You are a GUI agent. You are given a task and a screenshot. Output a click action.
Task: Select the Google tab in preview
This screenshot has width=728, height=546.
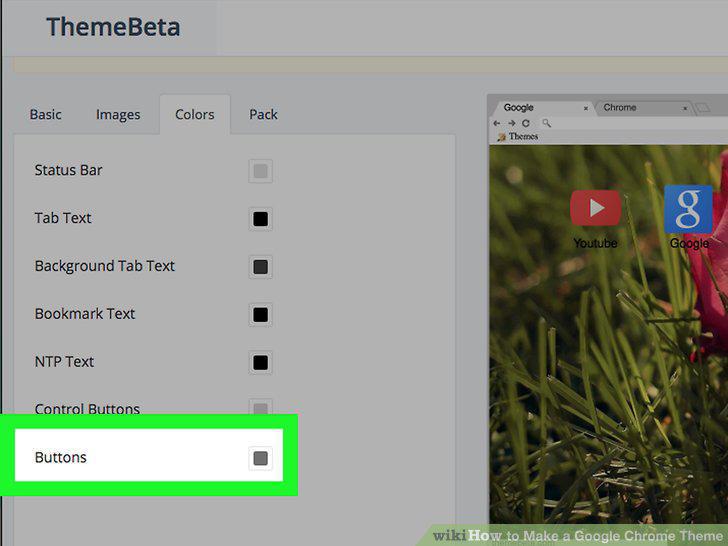541,107
